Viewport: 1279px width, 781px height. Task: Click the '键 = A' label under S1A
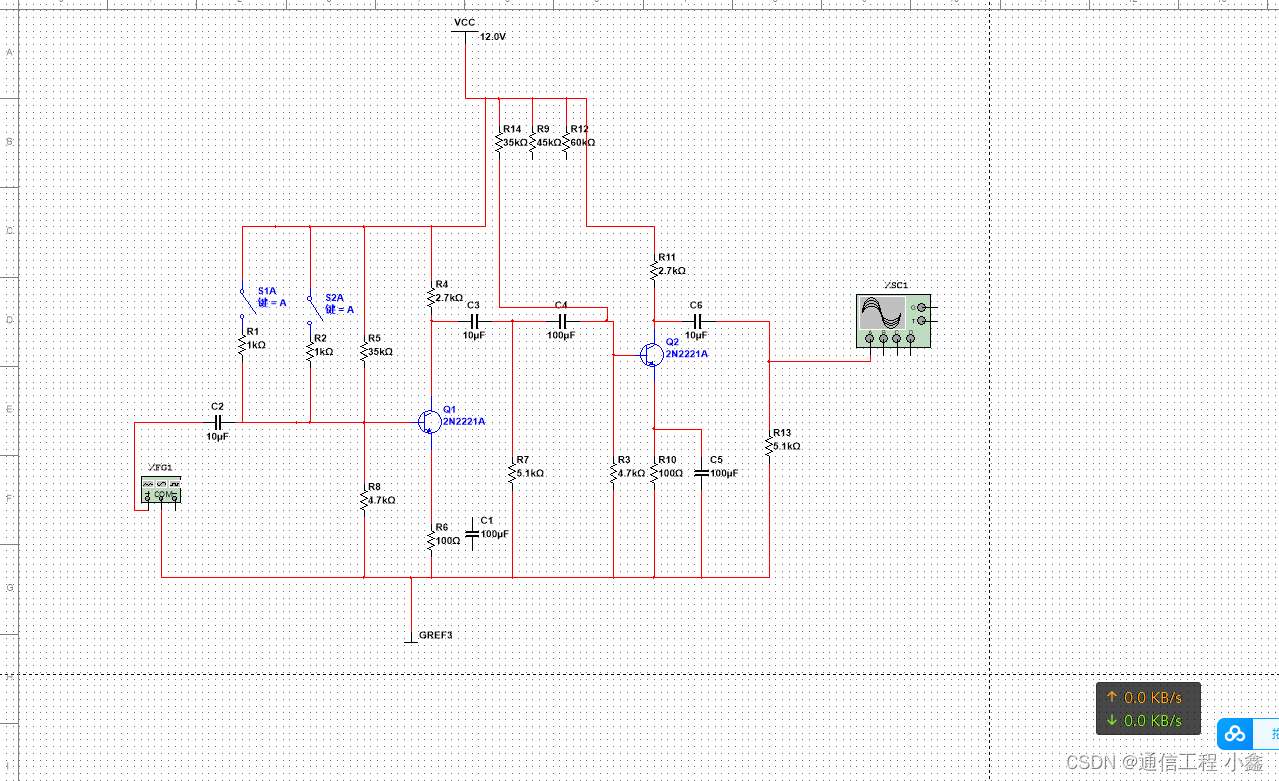(x=272, y=302)
